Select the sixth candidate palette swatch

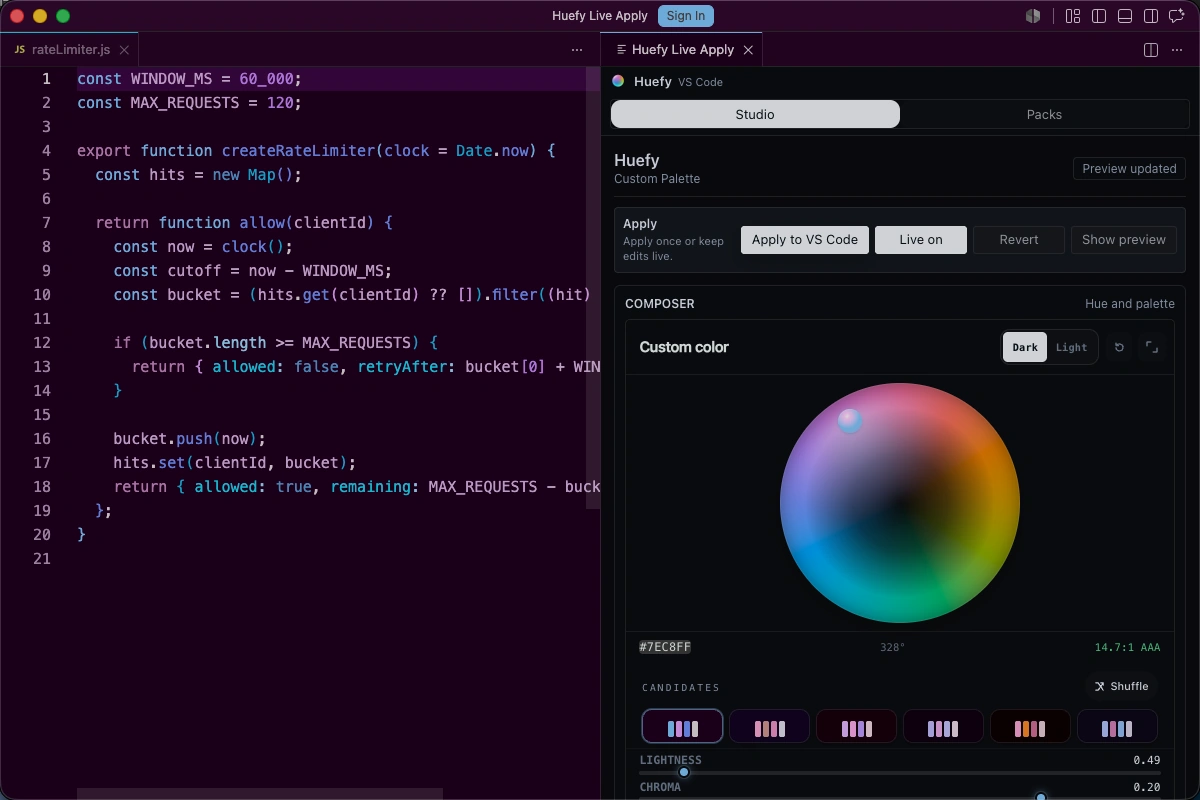[1117, 727]
